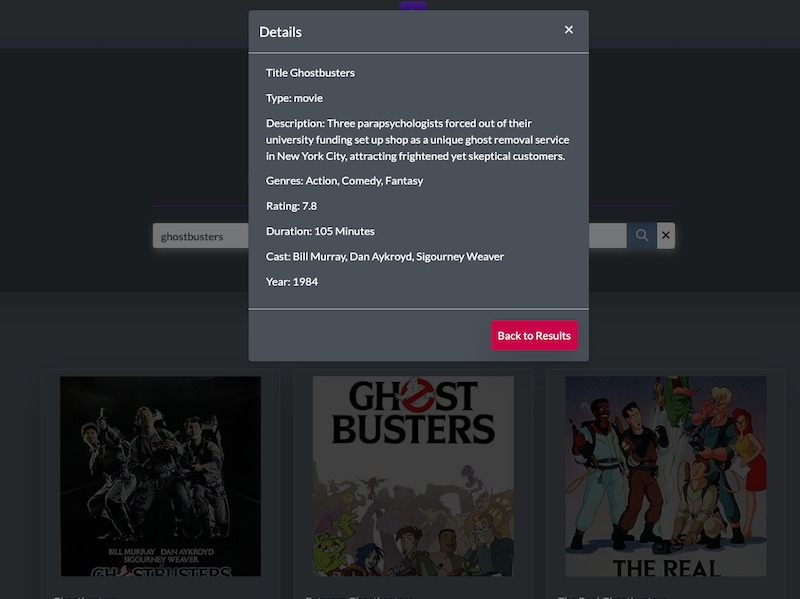Click the Cast line listing Bill Murray

click(384, 256)
